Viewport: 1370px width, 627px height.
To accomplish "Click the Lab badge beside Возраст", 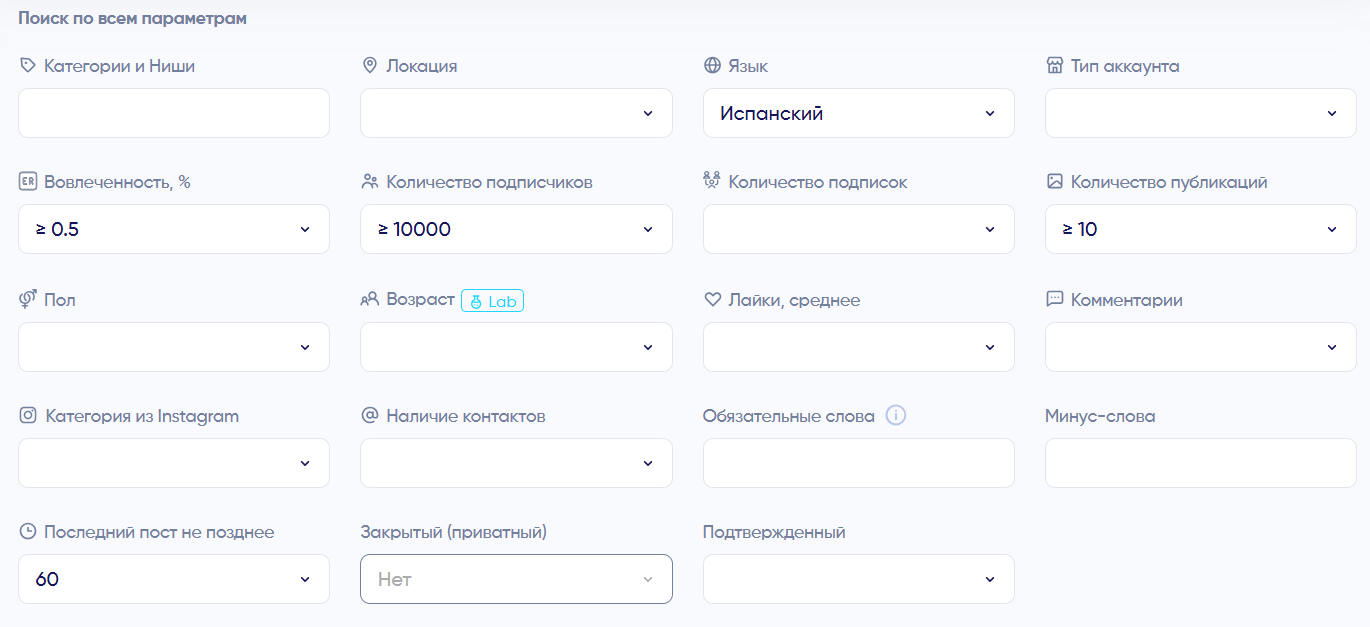I will [x=492, y=300].
